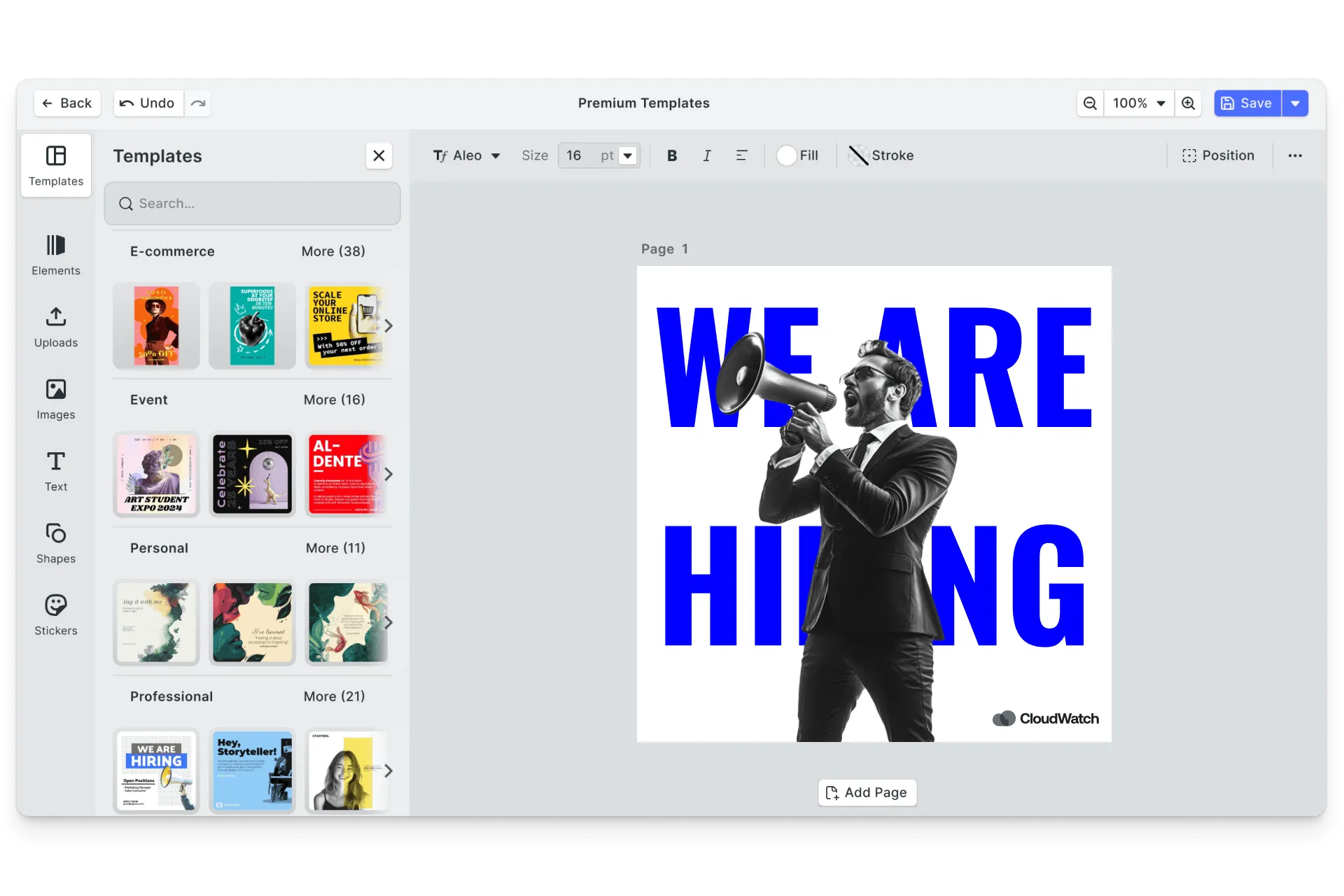
Task: Open the Elements sidebar tab
Action: pyautogui.click(x=56, y=255)
